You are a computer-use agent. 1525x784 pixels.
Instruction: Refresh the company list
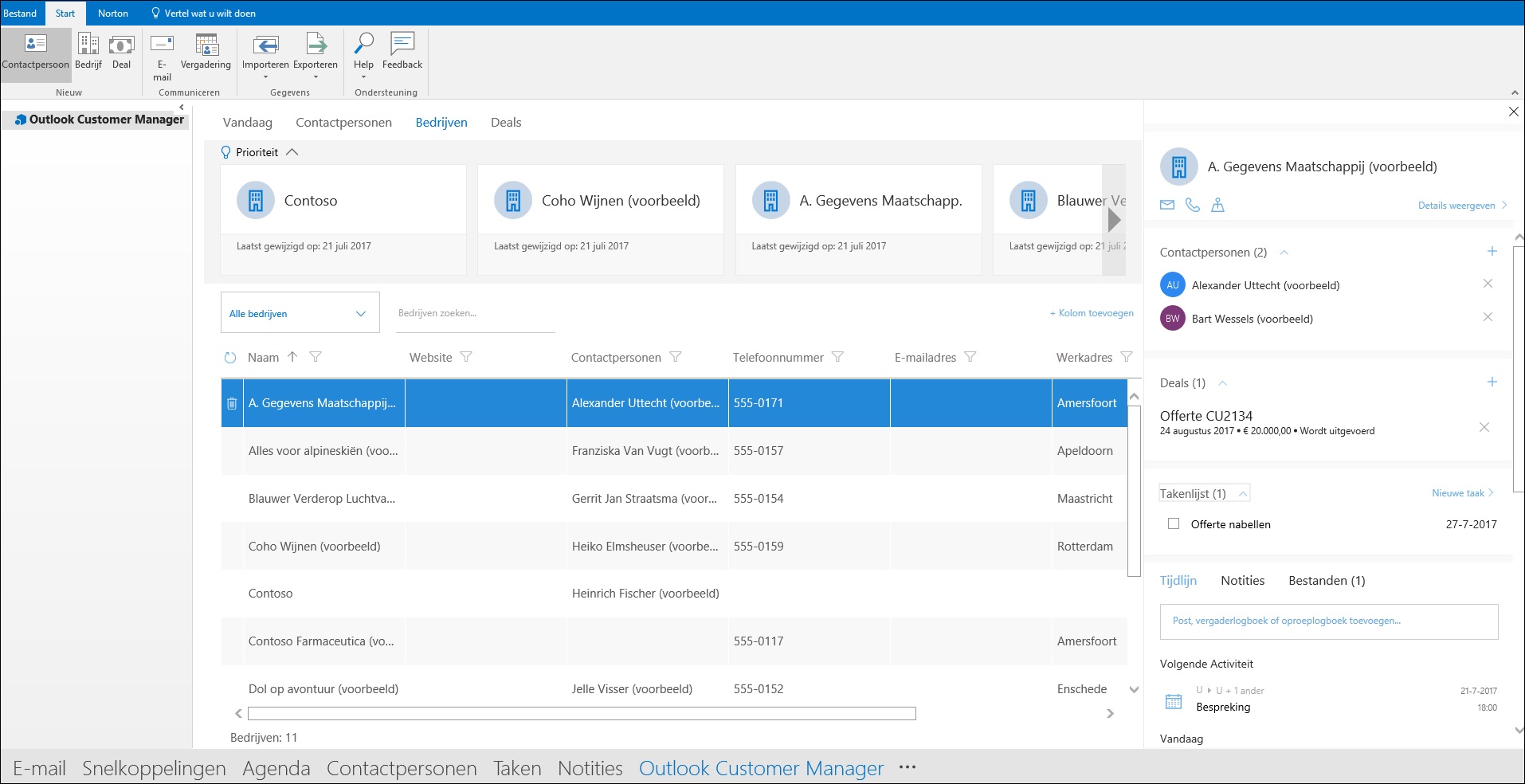[x=230, y=358]
